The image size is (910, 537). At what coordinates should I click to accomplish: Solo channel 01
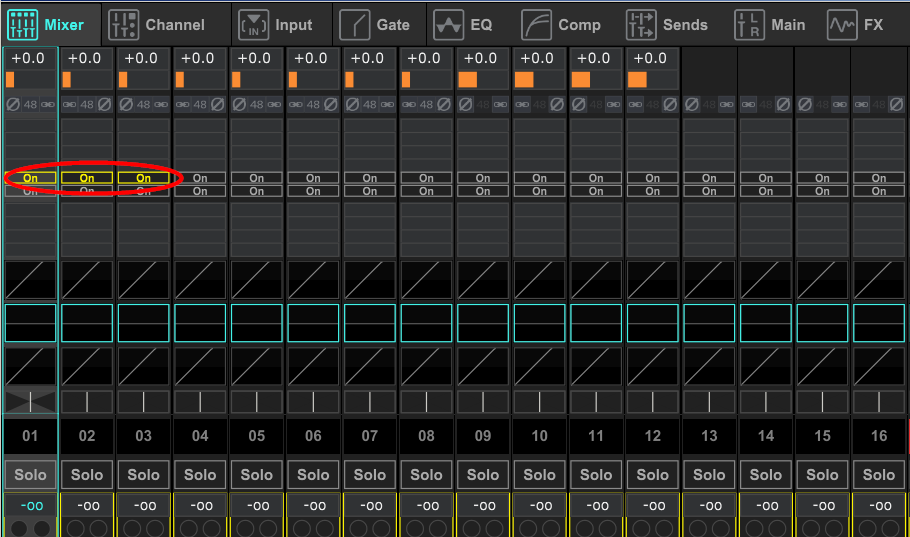[30, 475]
